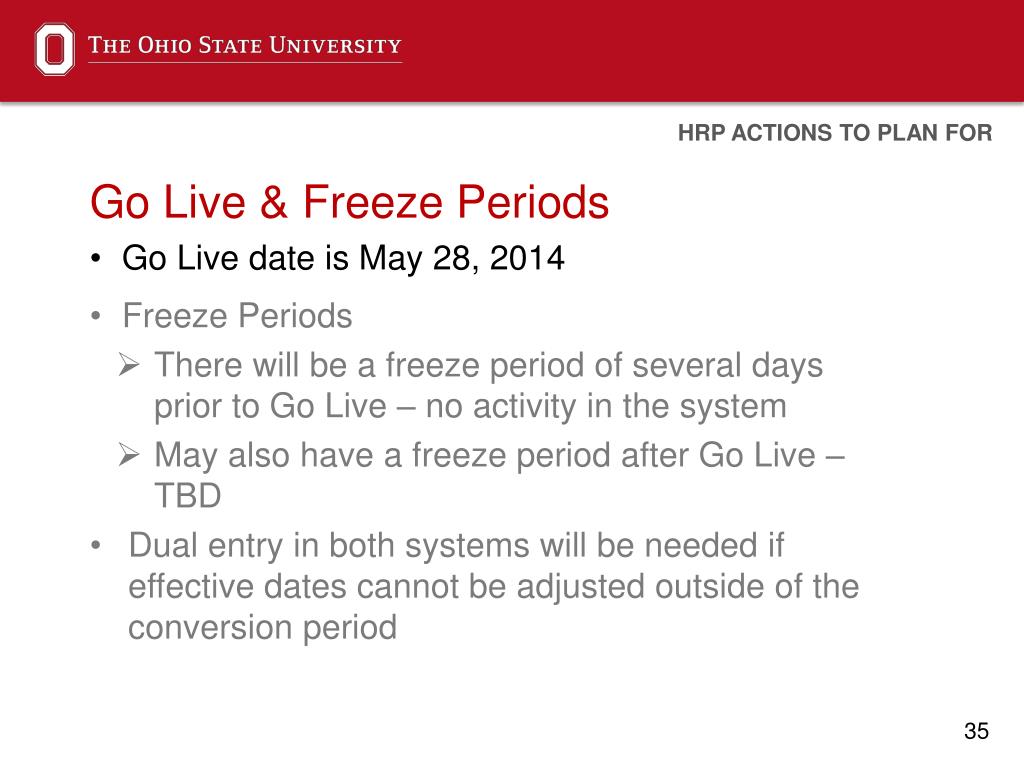
Task: Click The Ohio State University wordmark
Action: 245,46
